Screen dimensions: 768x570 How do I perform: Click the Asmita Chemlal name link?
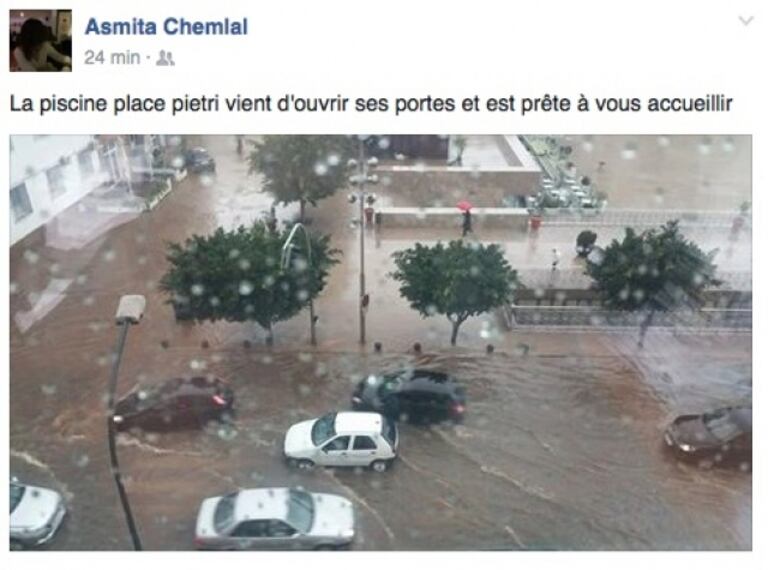(x=167, y=26)
